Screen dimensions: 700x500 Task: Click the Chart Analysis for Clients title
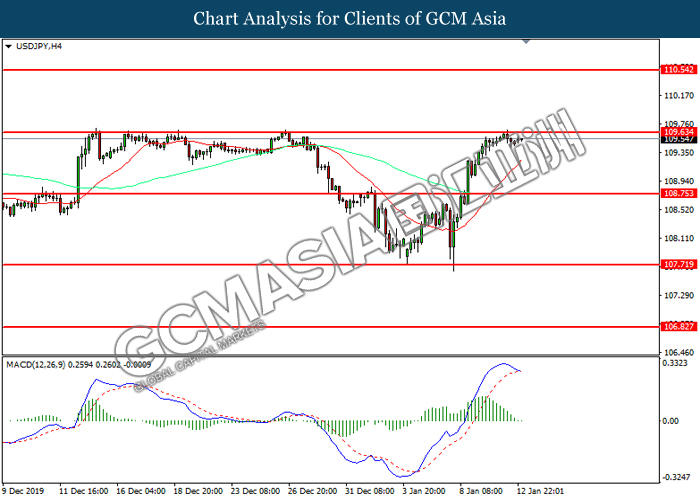click(350, 19)
